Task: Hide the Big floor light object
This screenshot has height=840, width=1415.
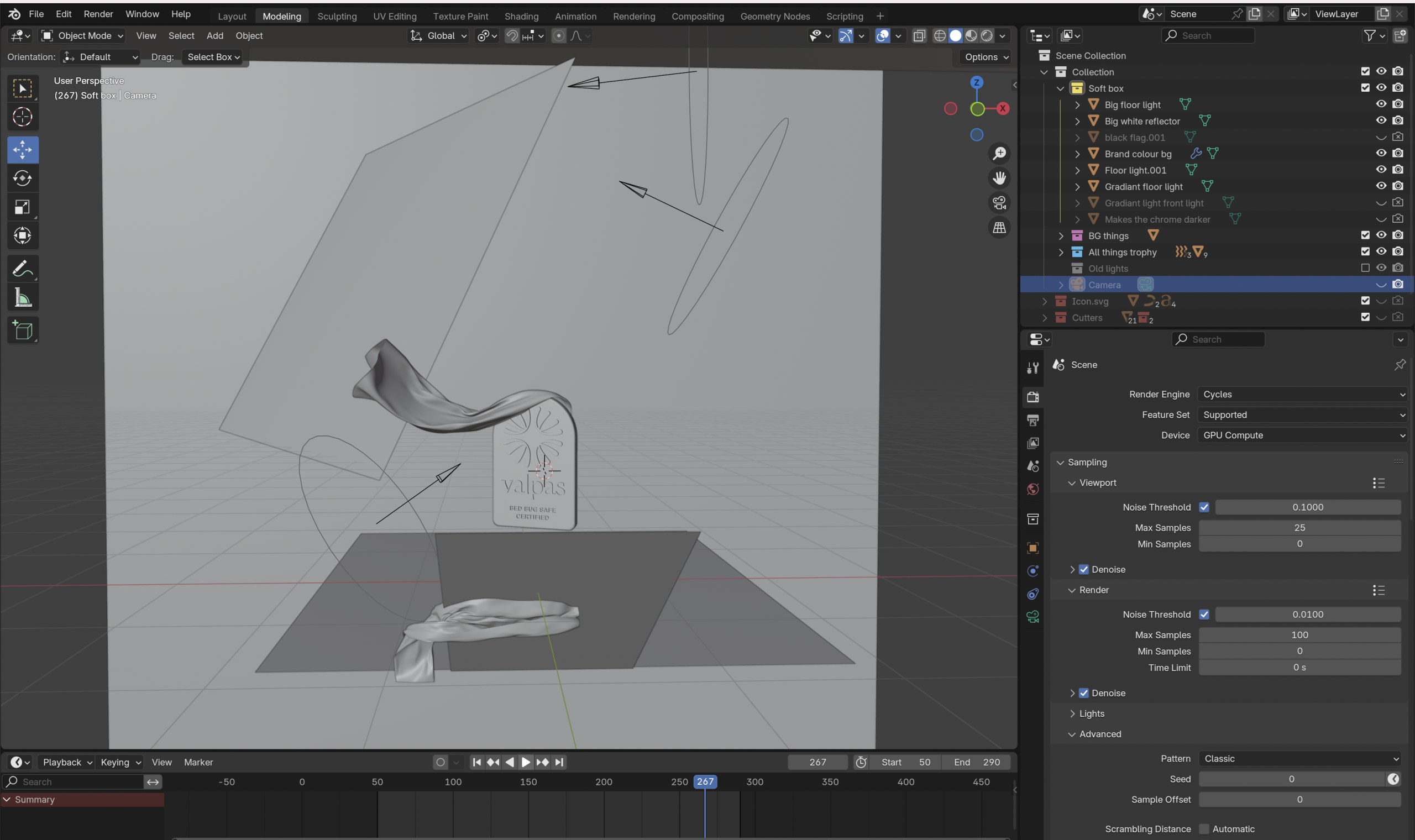Action: pos(1381,104)
